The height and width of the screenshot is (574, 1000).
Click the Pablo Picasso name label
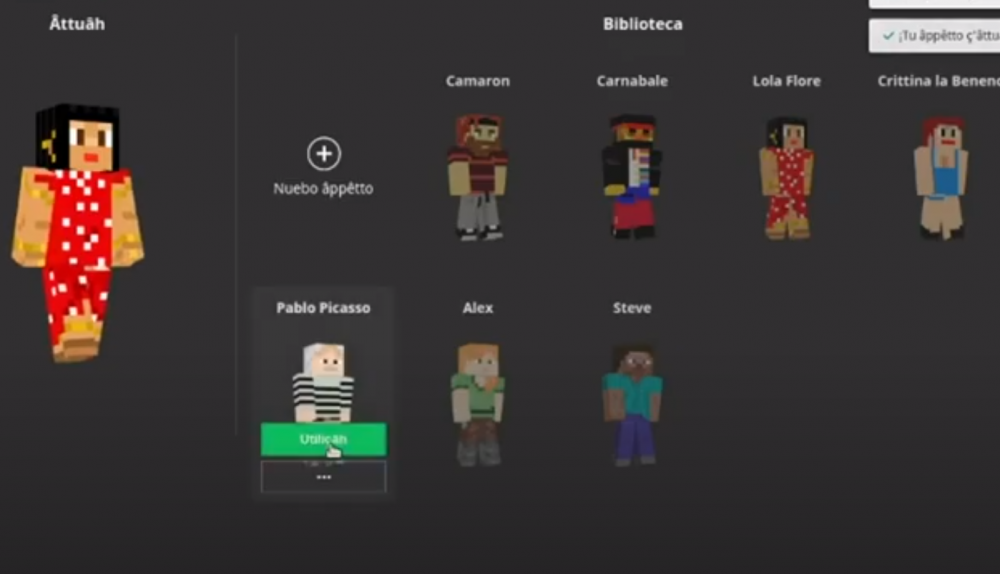pos(323,308)
